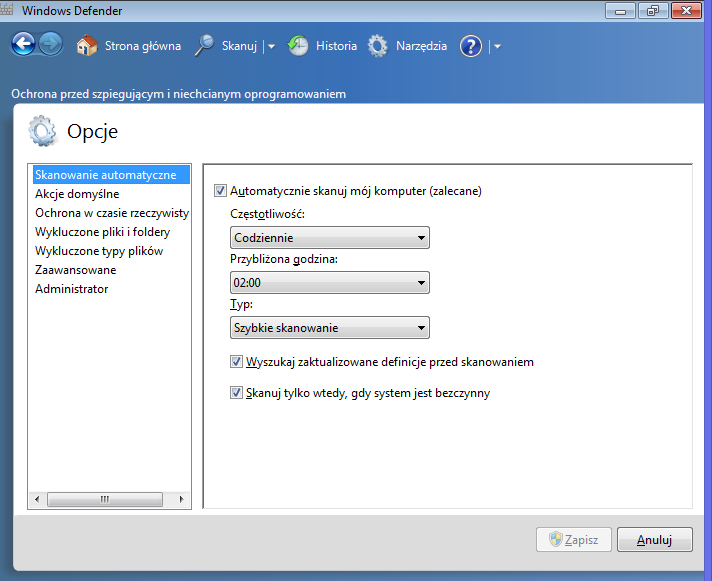This screenshot has height=581, width=712.
Task: Select Administrator in the options list
Action: (x=71, y=289)
